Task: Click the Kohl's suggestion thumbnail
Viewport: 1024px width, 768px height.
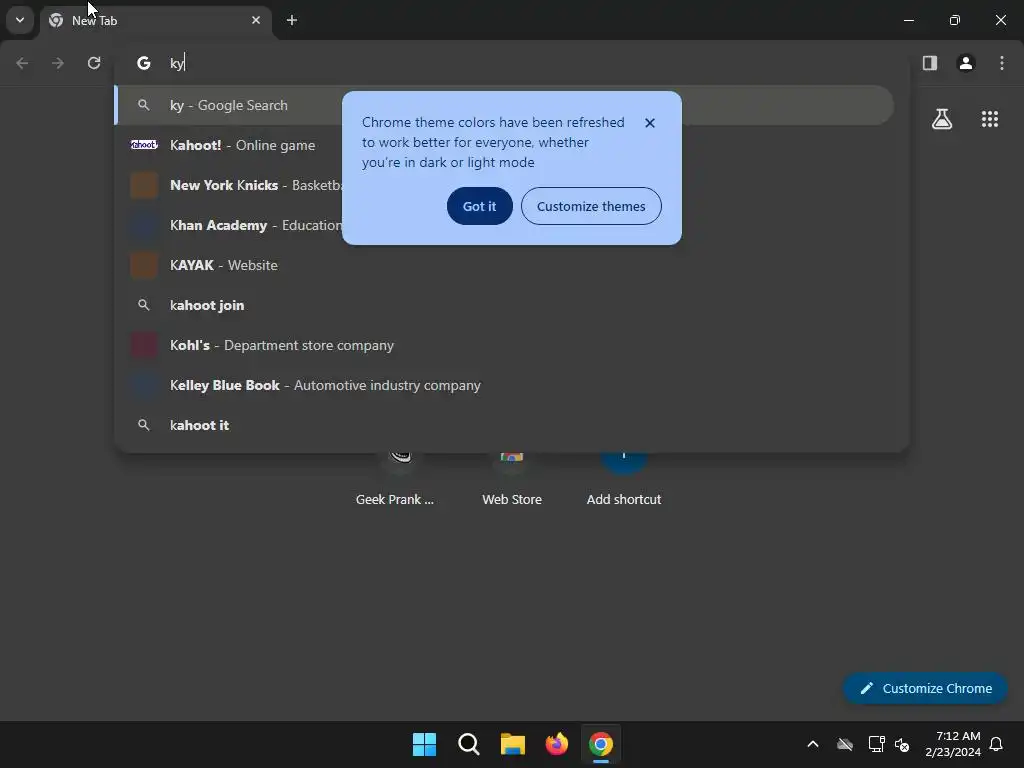Action: point(144,345)
